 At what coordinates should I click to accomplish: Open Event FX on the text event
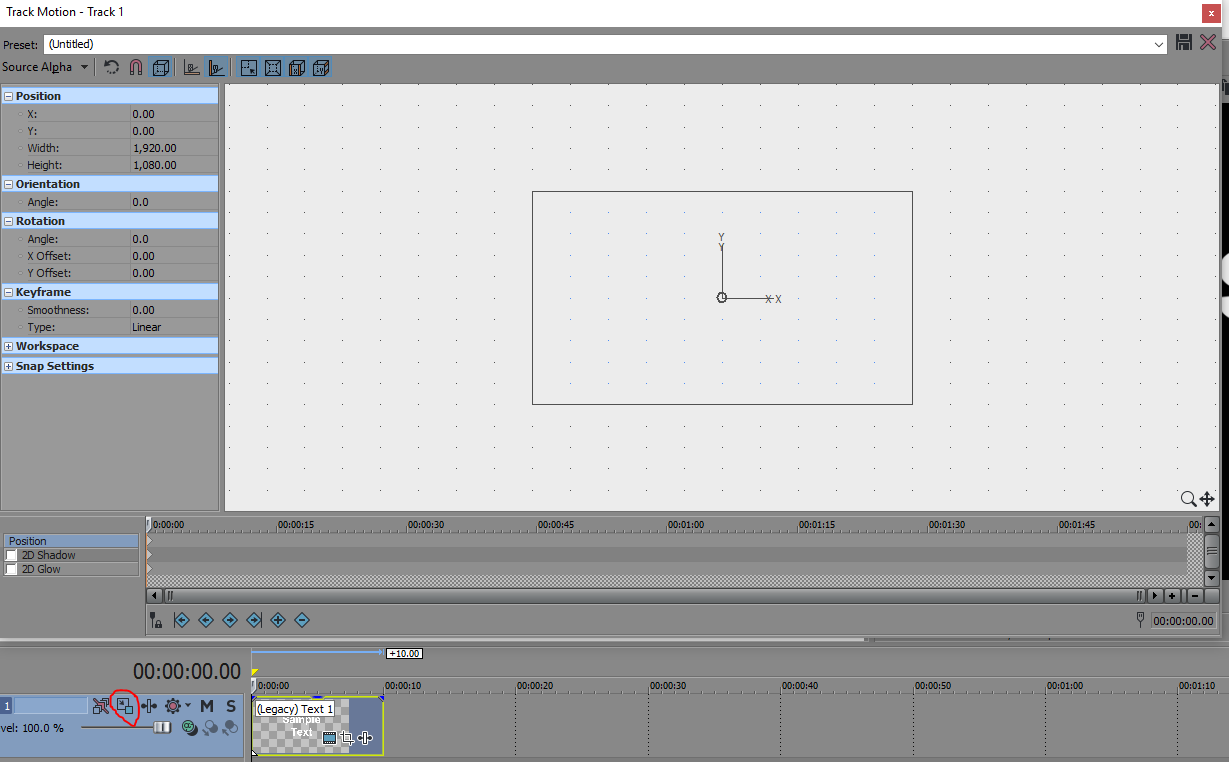pos(365,737)
